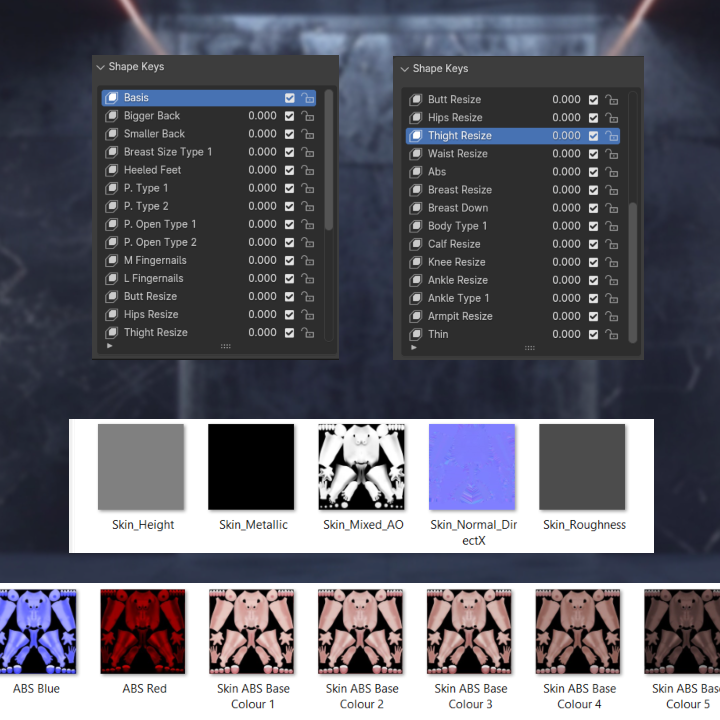The width and height of the screenshot is (720, 720).
Task: Click shape key icon beside Heeled Feet
Action: point(112,170)
